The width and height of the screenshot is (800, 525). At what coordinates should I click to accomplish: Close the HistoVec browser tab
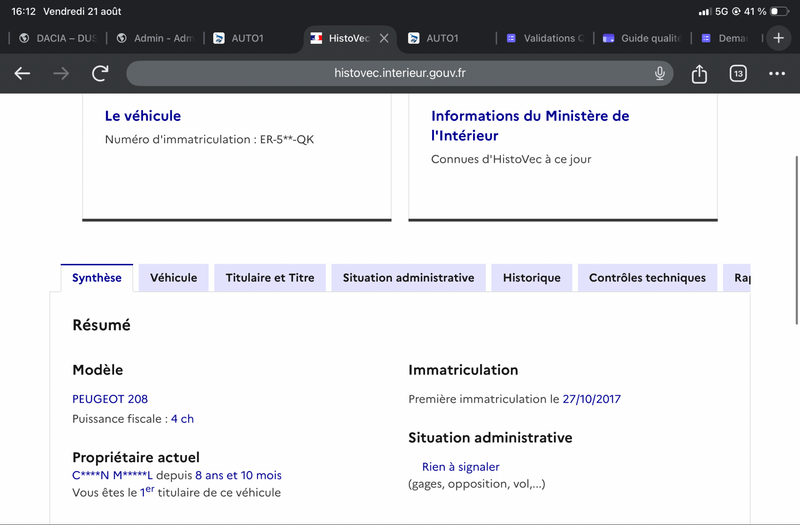coord(384,38)
